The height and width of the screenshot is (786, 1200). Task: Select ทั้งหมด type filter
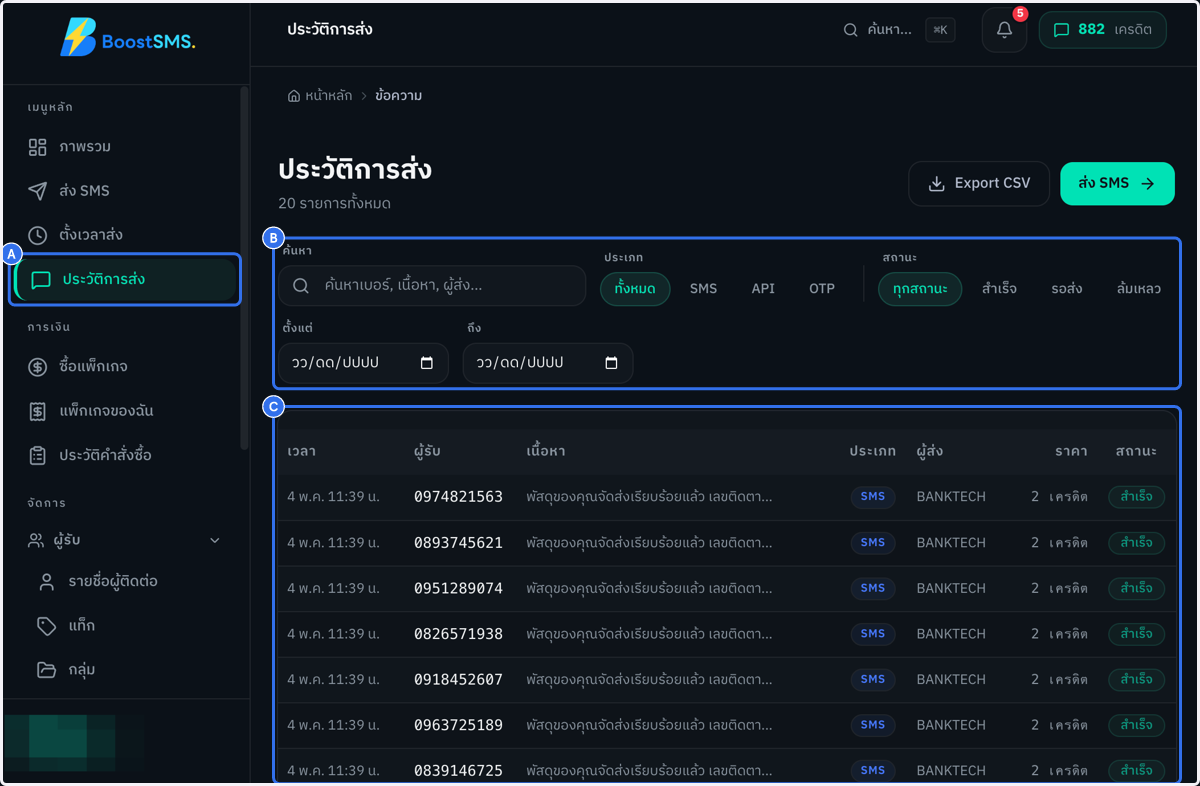click(x=635, y=289)
